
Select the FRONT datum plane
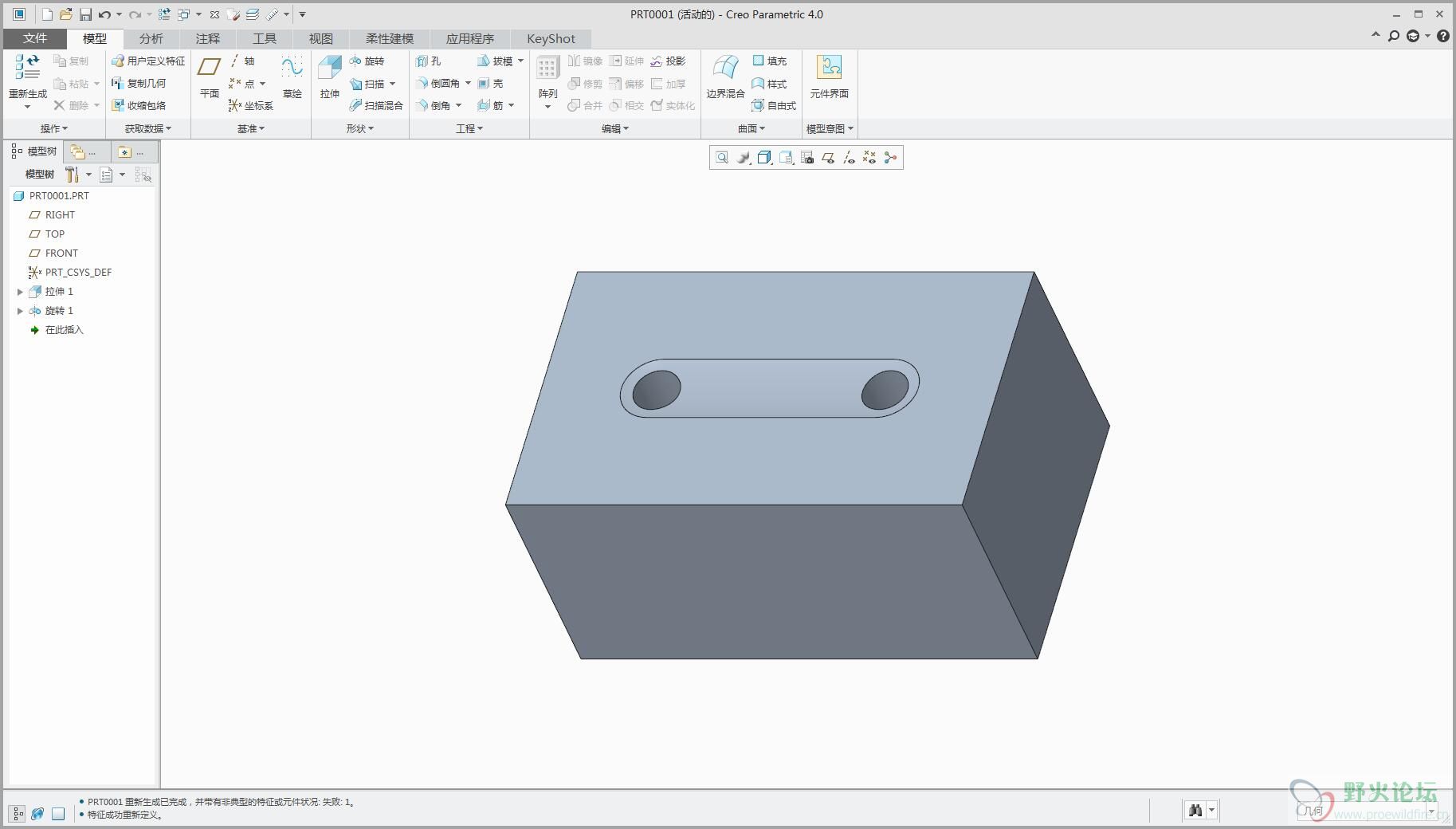click(x=53, y=253)
